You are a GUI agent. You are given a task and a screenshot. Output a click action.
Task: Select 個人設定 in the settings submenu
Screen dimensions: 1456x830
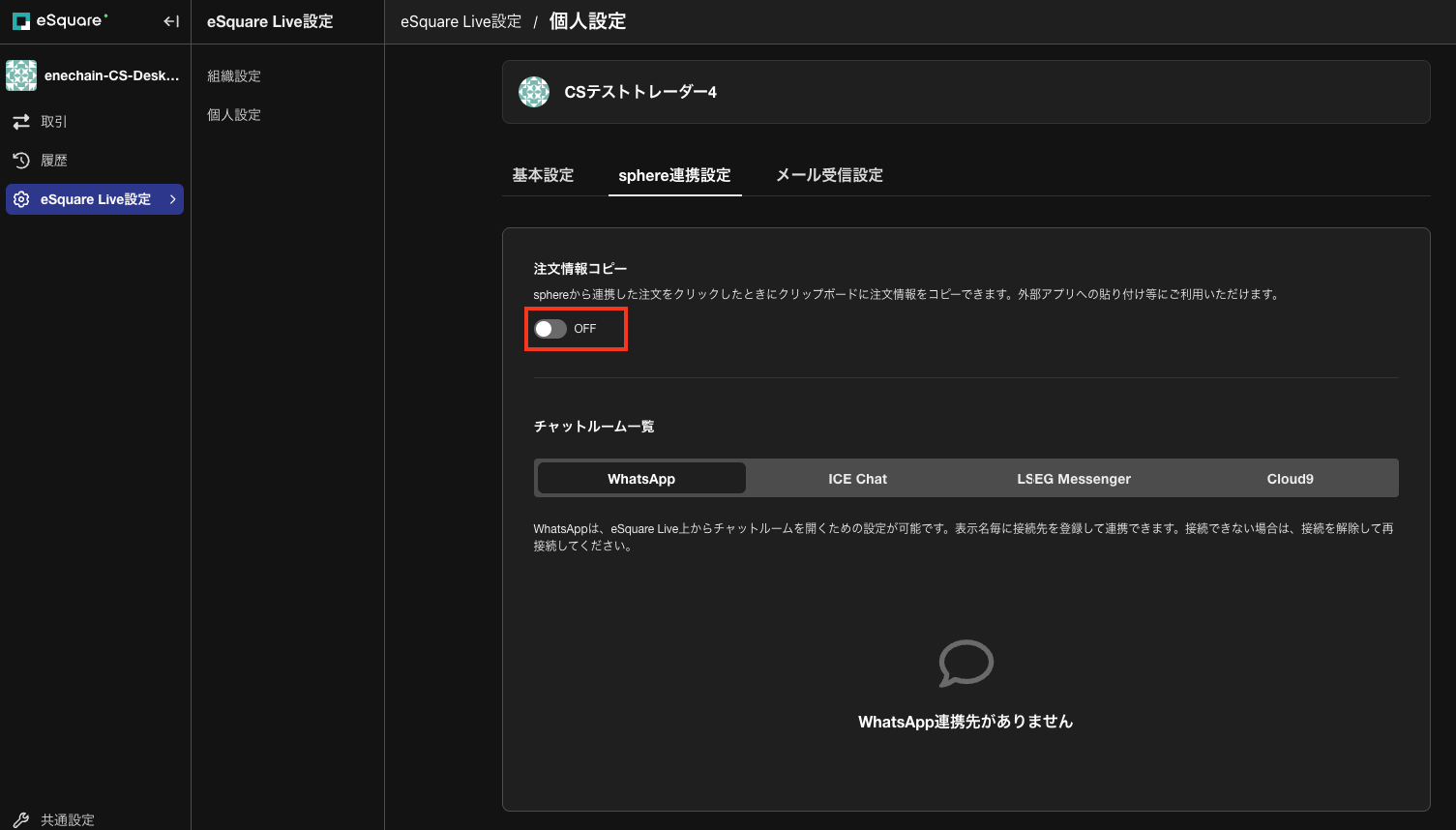(234, 115)
